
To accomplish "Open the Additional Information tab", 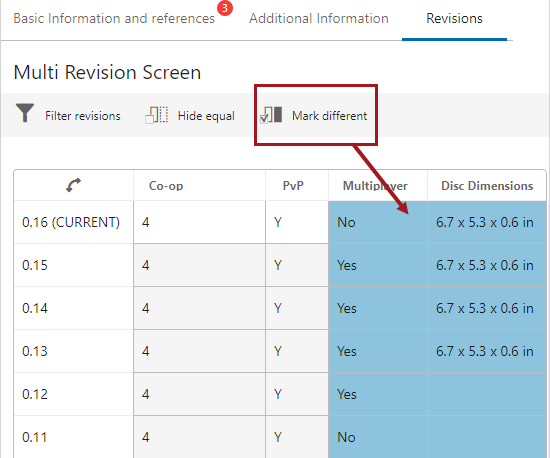I will (x=319, y=18).
